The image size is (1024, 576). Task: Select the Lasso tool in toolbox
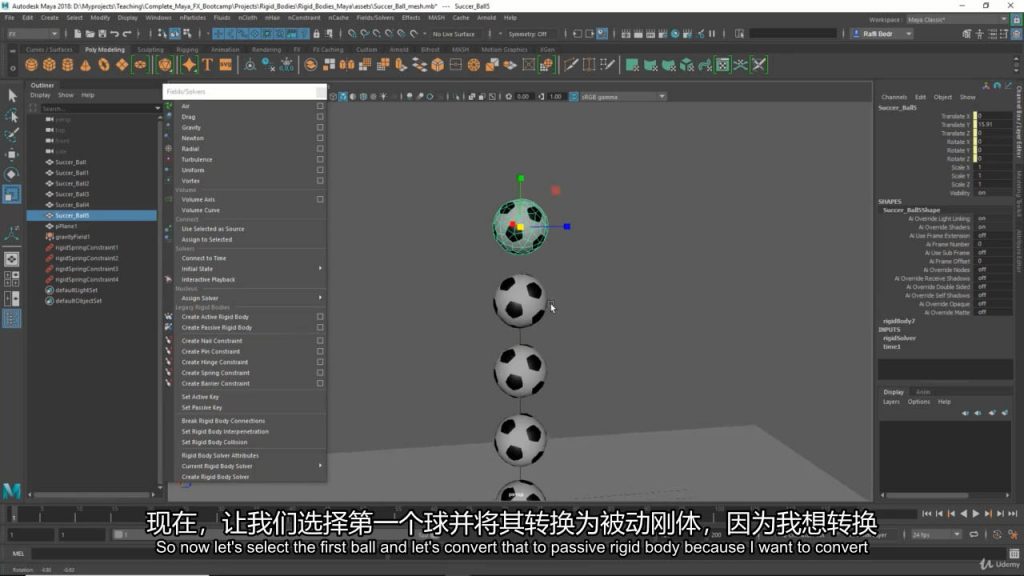(12, 116)
